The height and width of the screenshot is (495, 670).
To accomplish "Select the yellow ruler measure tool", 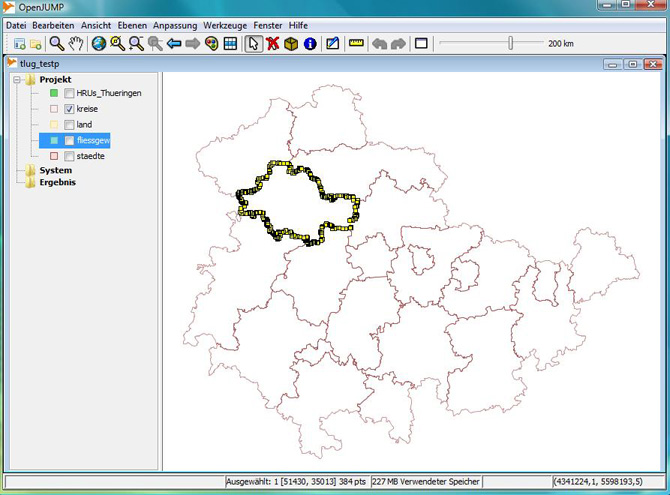I will tap(357, 44).
